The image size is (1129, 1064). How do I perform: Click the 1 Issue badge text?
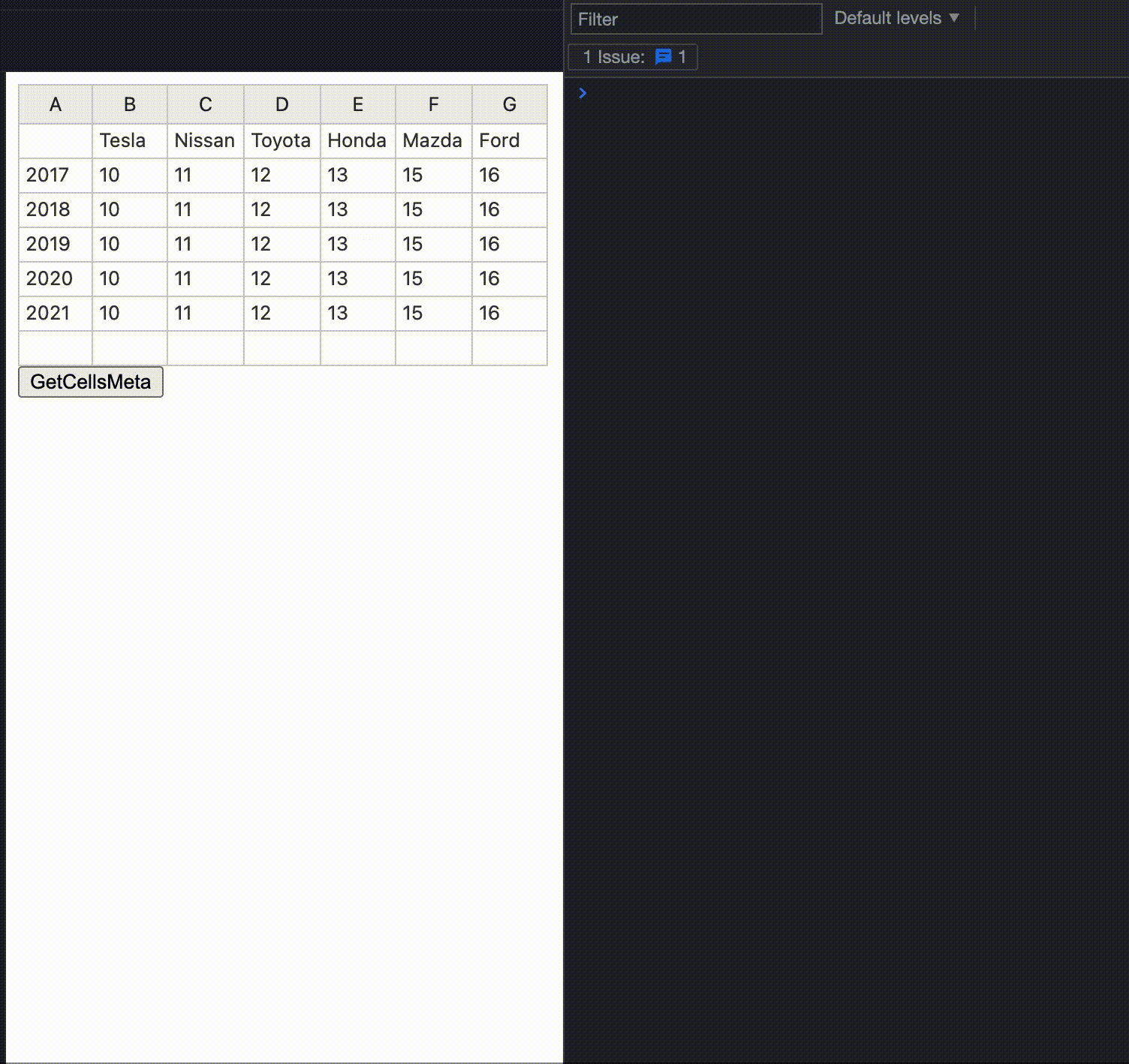tap(612, 57)
